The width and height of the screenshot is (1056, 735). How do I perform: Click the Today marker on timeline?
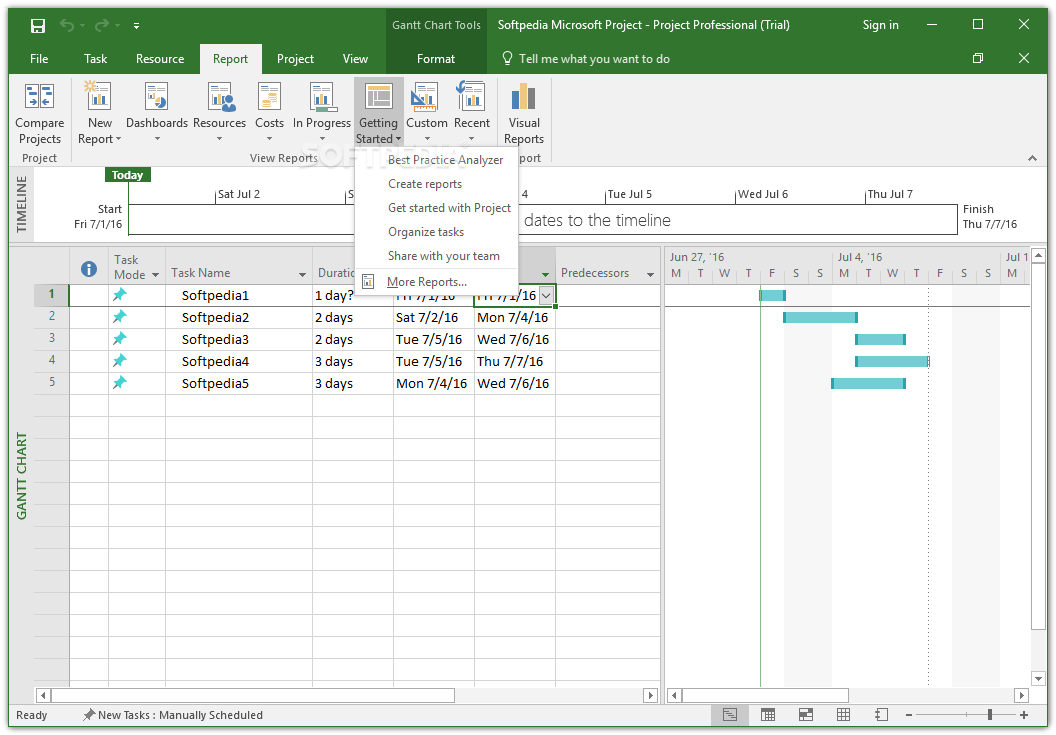tap(127, 175)
